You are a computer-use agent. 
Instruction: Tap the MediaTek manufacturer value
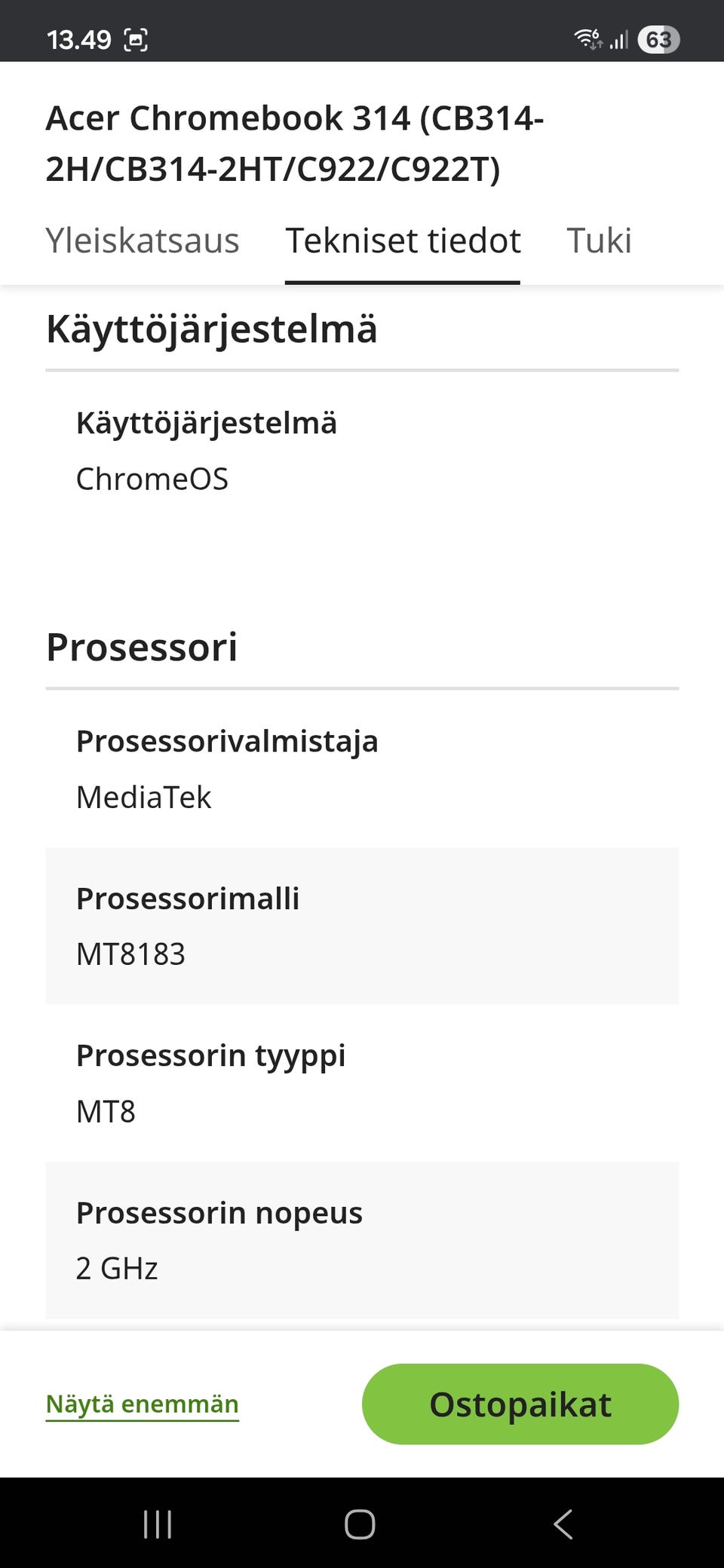144,797
